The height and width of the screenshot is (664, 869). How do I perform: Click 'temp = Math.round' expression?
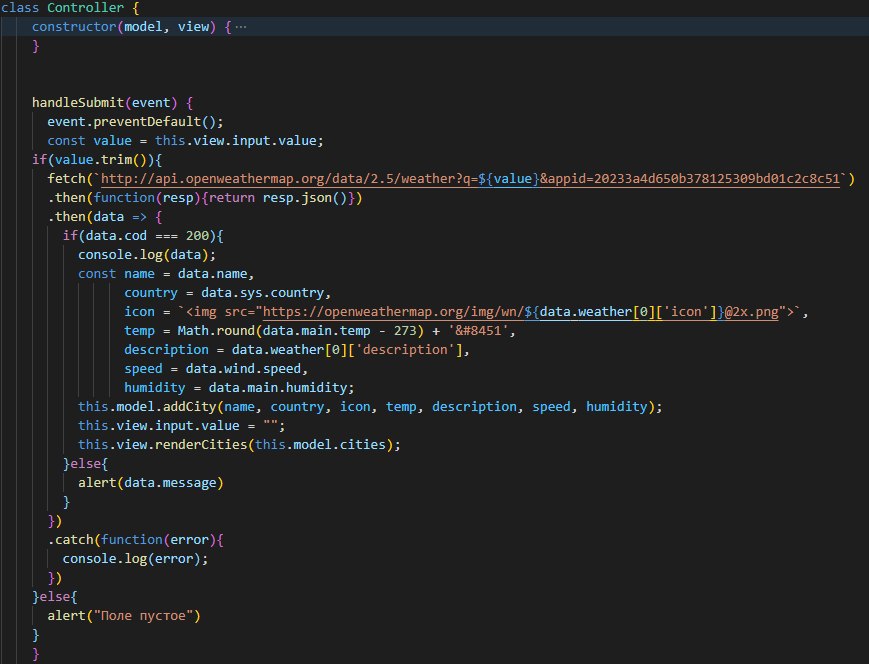[x=189, y=331]
